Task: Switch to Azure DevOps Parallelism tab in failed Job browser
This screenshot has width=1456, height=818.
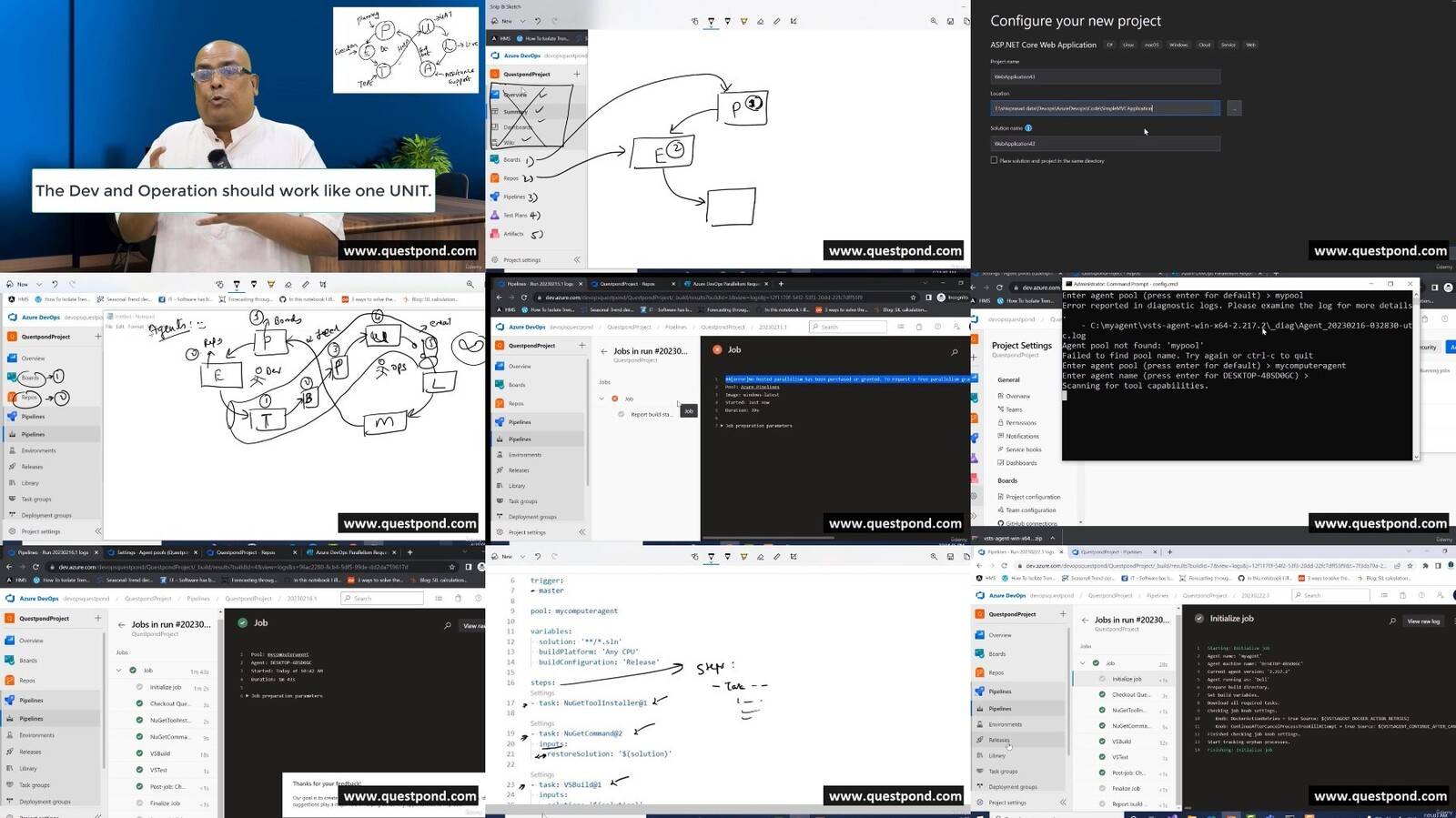Action: (726, 284)
